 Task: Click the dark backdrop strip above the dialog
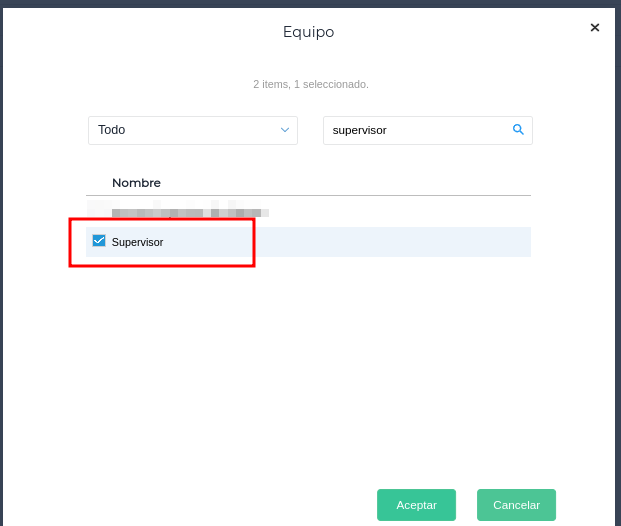[310, 3]
